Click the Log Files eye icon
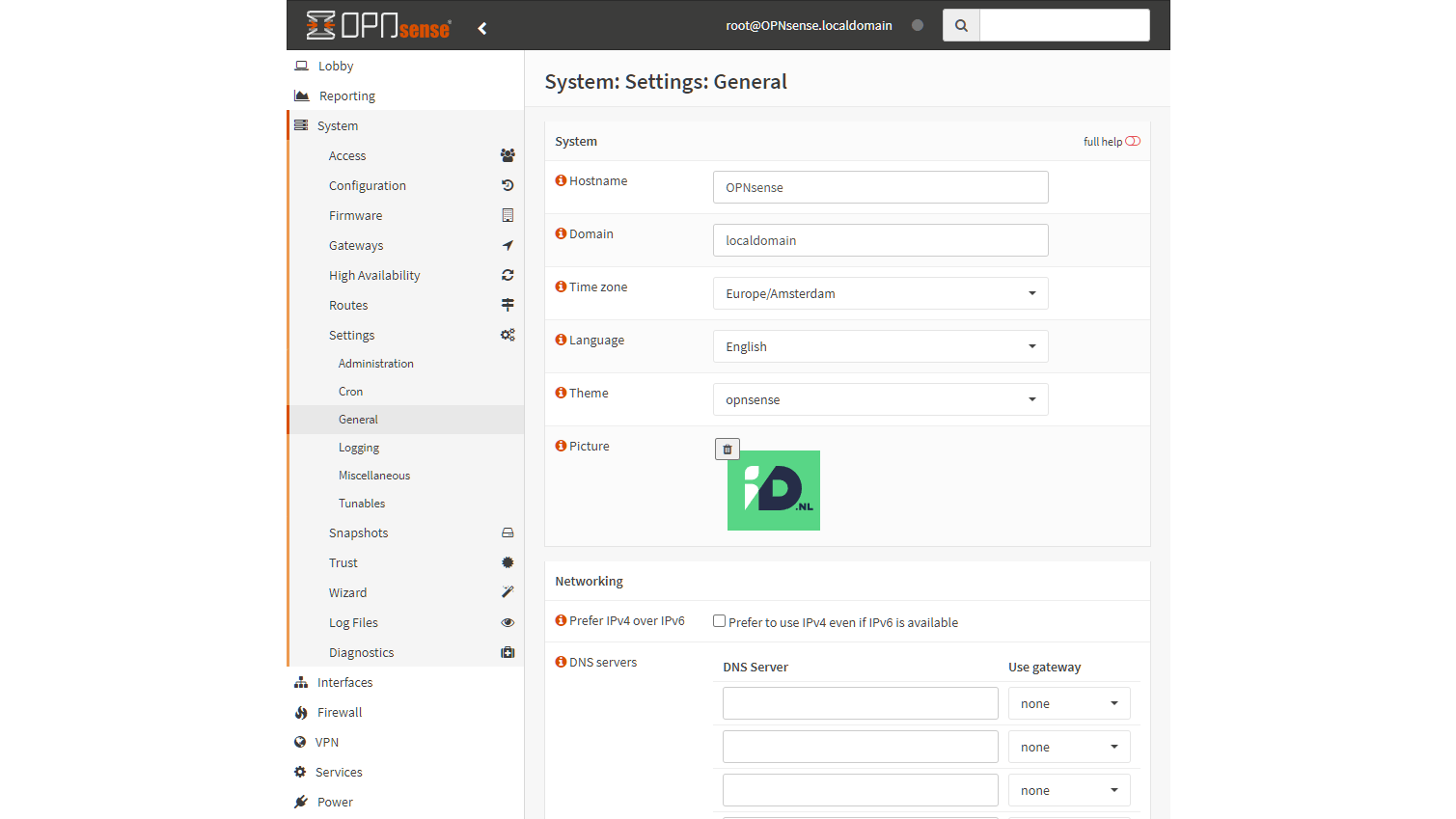The height and width of the screenshot is (819, 1456). point(508,622)
